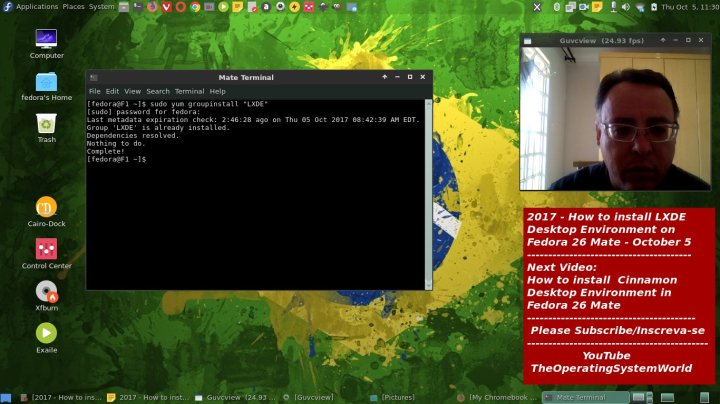Screen dimensions: 720x404
Task: Open the Search menu in Mate Terminal
Action: click(x=158, y=91)
